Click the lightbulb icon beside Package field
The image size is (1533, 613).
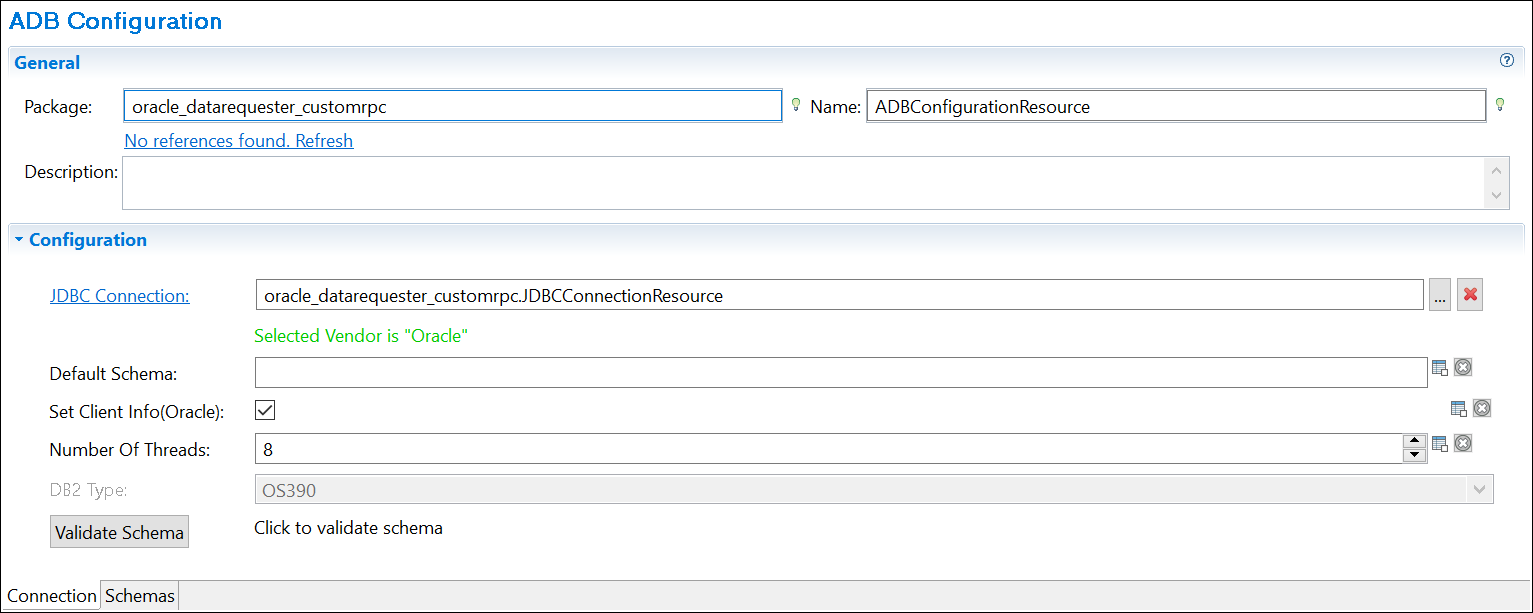click(796, 105)
